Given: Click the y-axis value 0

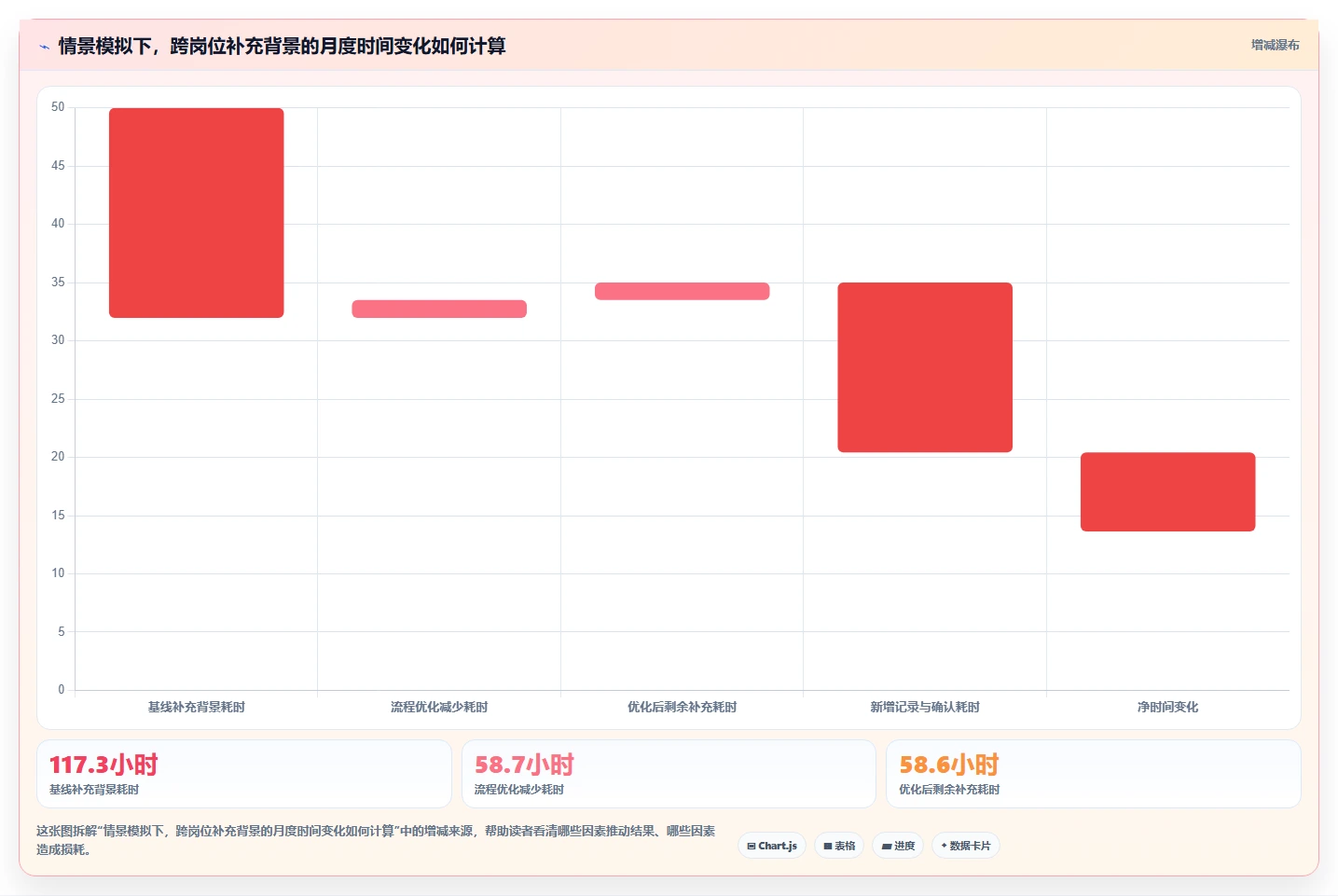Looking at the screenshot, I should coord(62,690).
